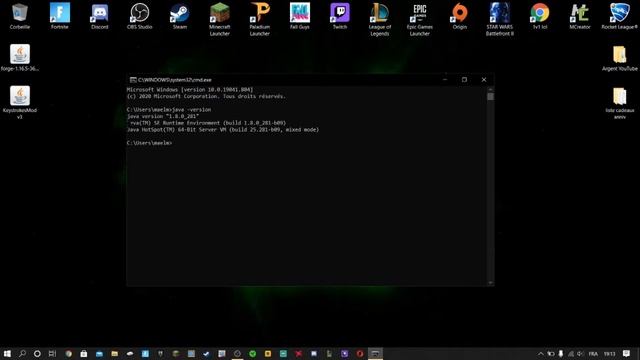640x360 pixels.
Task: Select the liste cadeaux anniv folder
Action: coord(620,103)
